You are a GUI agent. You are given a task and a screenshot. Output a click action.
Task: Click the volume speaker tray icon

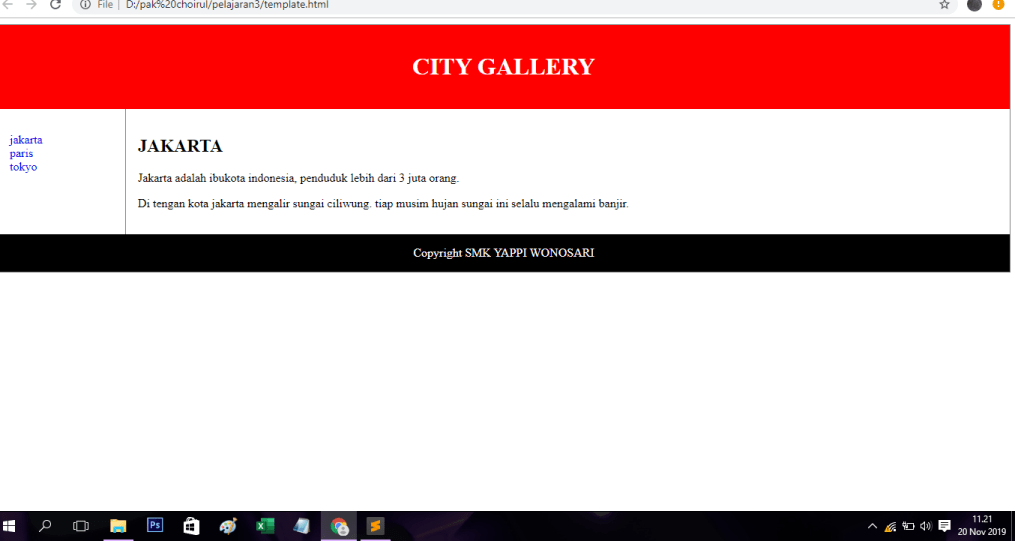pyautogui.click(x=925, y=526)
